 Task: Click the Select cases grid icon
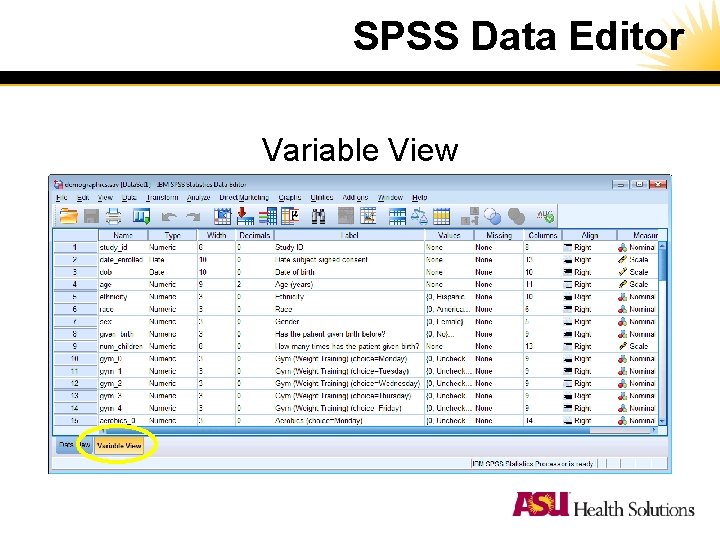441,216
